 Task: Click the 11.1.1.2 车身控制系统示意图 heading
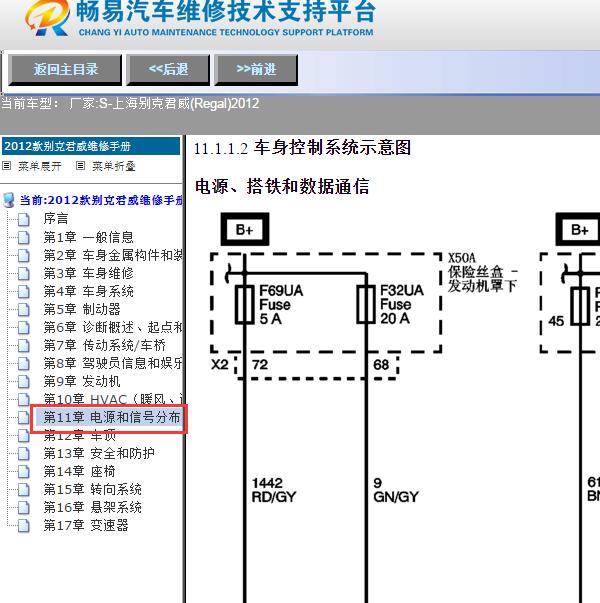(302, 148)
